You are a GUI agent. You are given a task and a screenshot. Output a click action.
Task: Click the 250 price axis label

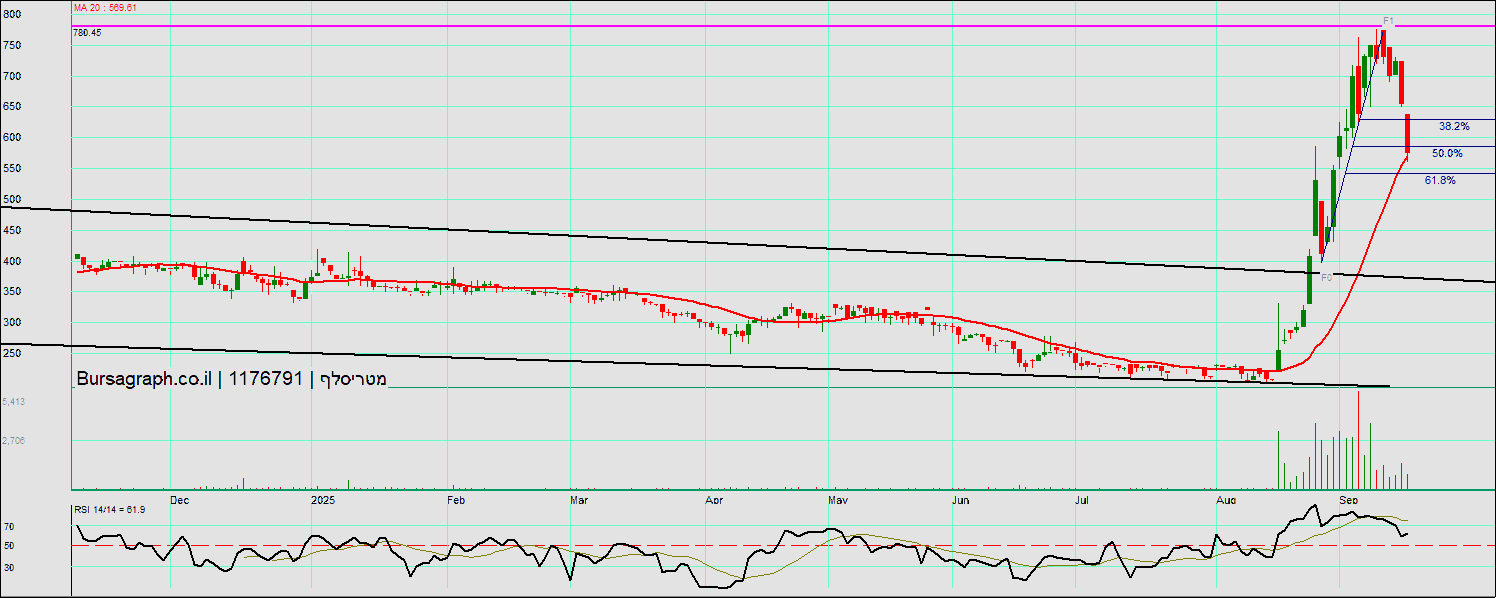[x=12, y=354]
